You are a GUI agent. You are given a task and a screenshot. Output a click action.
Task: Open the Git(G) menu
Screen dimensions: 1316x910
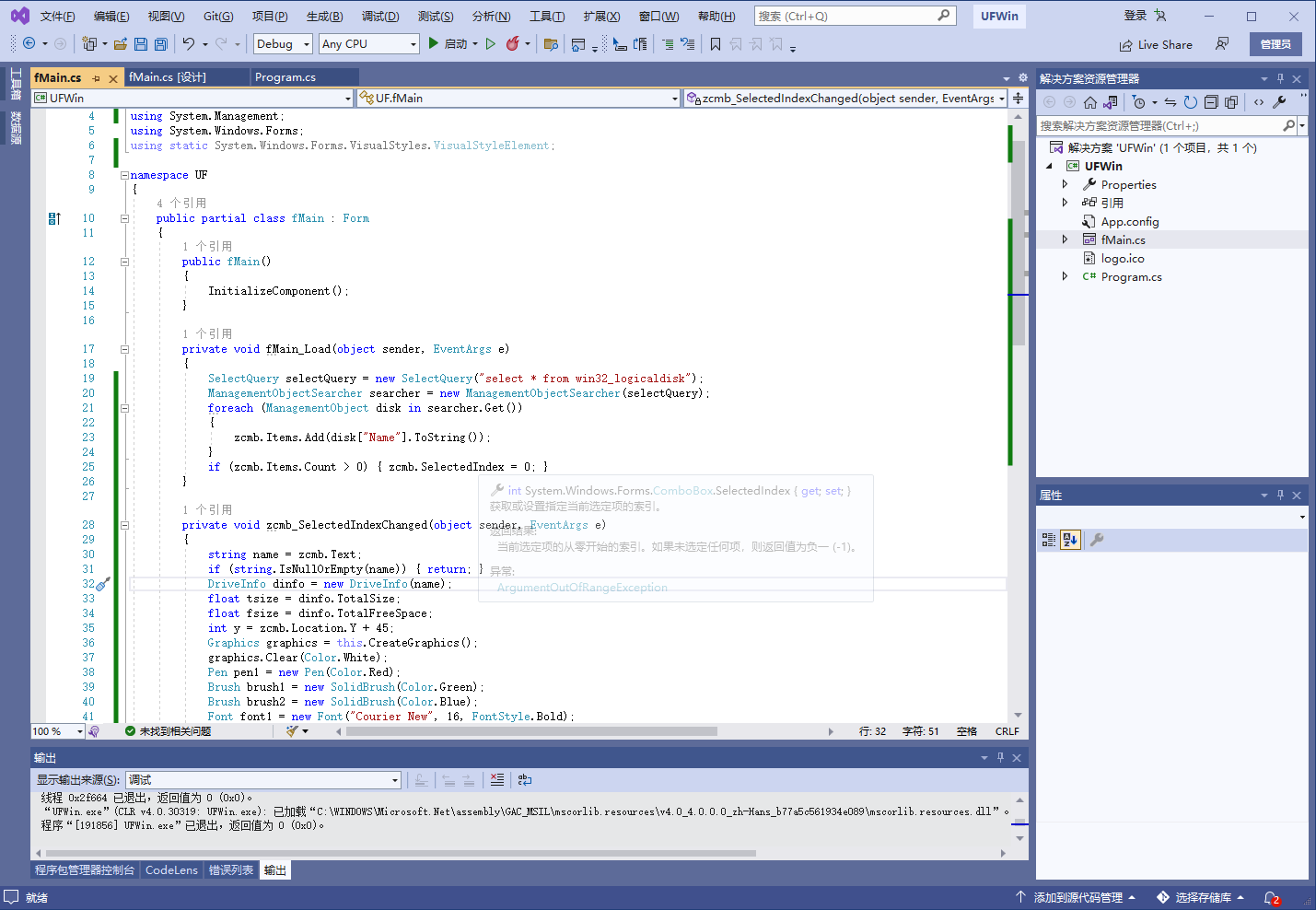pyautogui.click(x=218, y=17)
